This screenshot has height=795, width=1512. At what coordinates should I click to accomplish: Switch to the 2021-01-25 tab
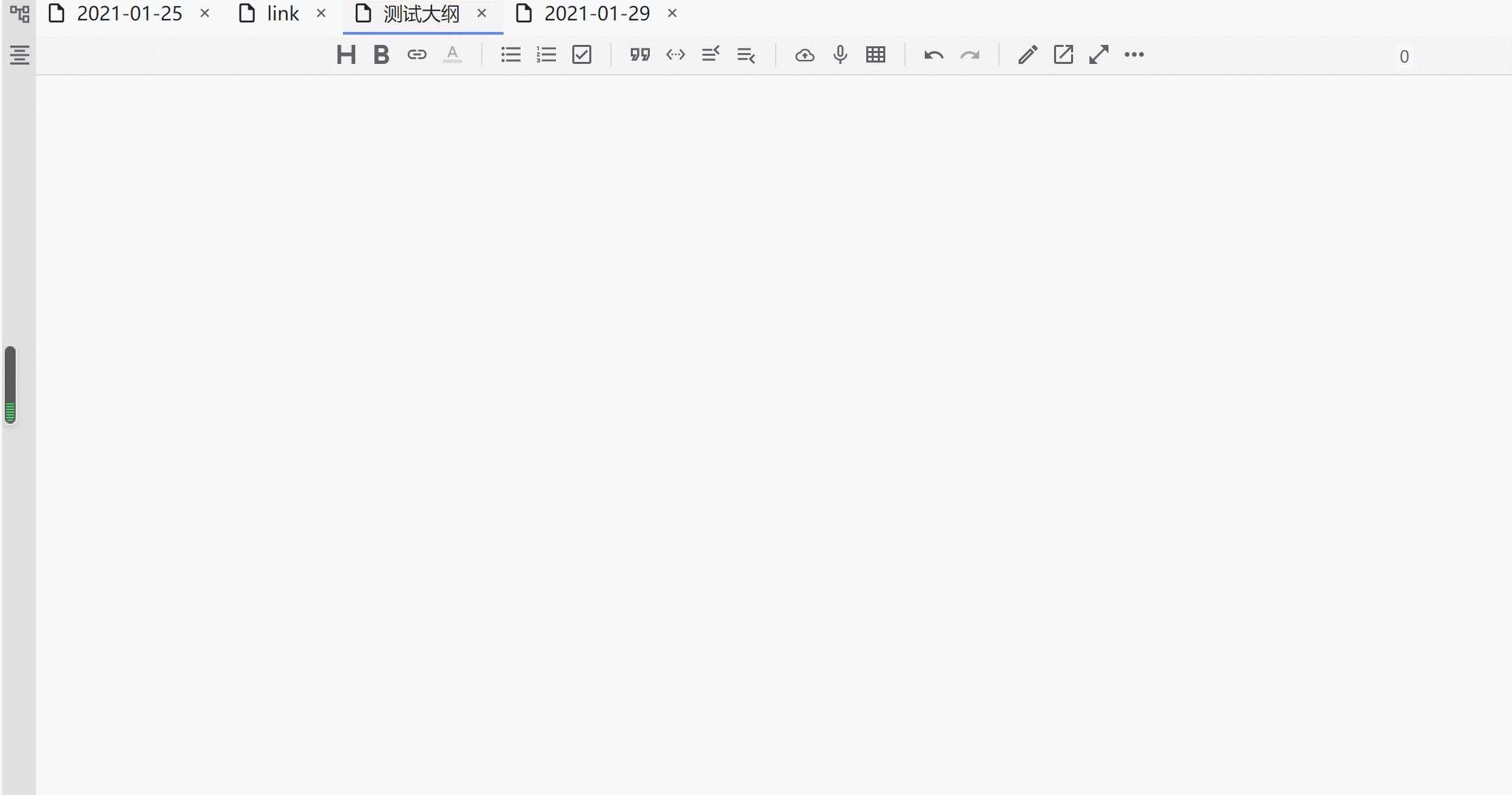(129, 14)
